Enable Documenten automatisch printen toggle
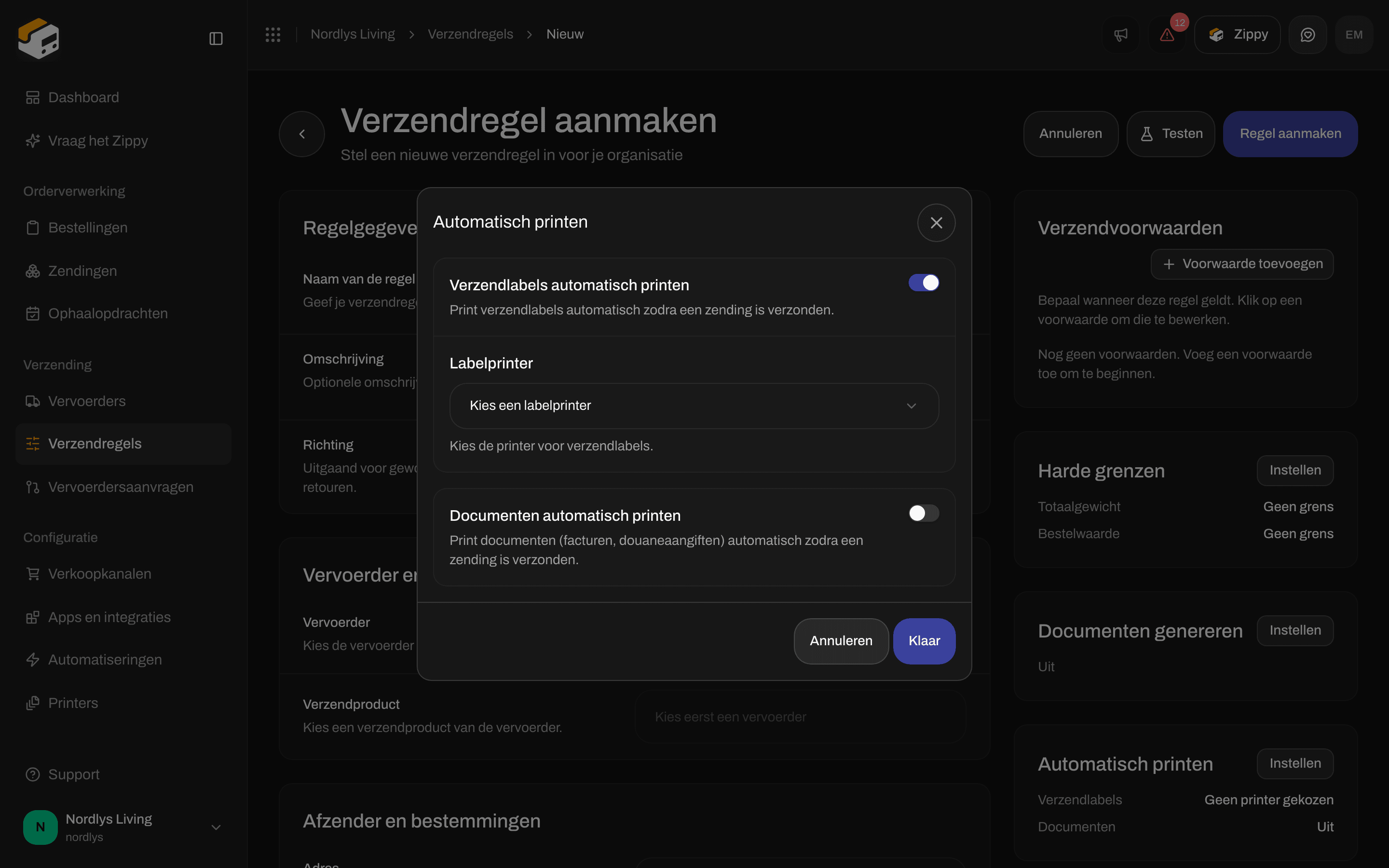Image resolution: width=1389 pixels, height=868 pixels. pos(924,513)
